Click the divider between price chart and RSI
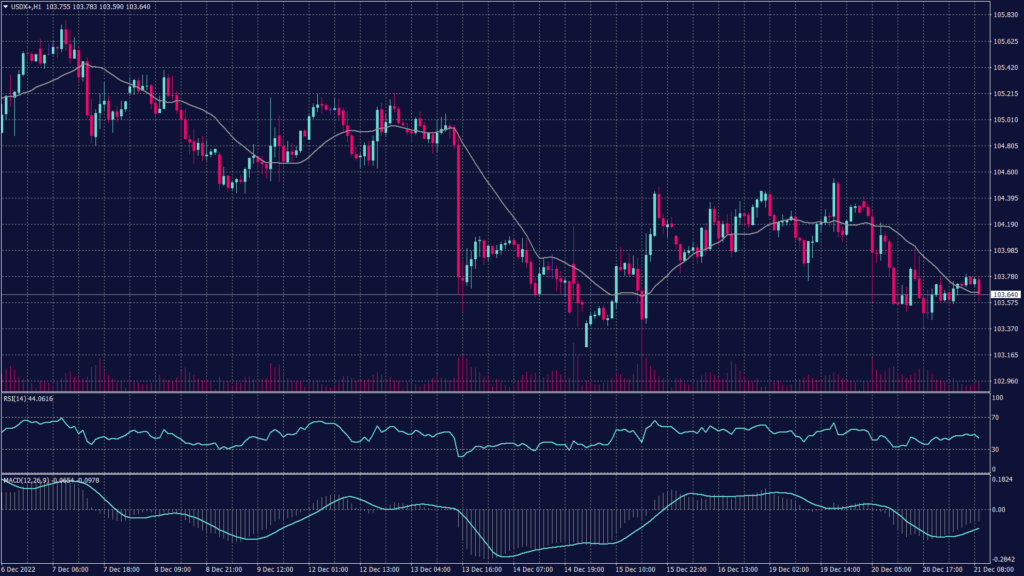The height and width of the screenshot is (576, 1024). tap(490, 392)
